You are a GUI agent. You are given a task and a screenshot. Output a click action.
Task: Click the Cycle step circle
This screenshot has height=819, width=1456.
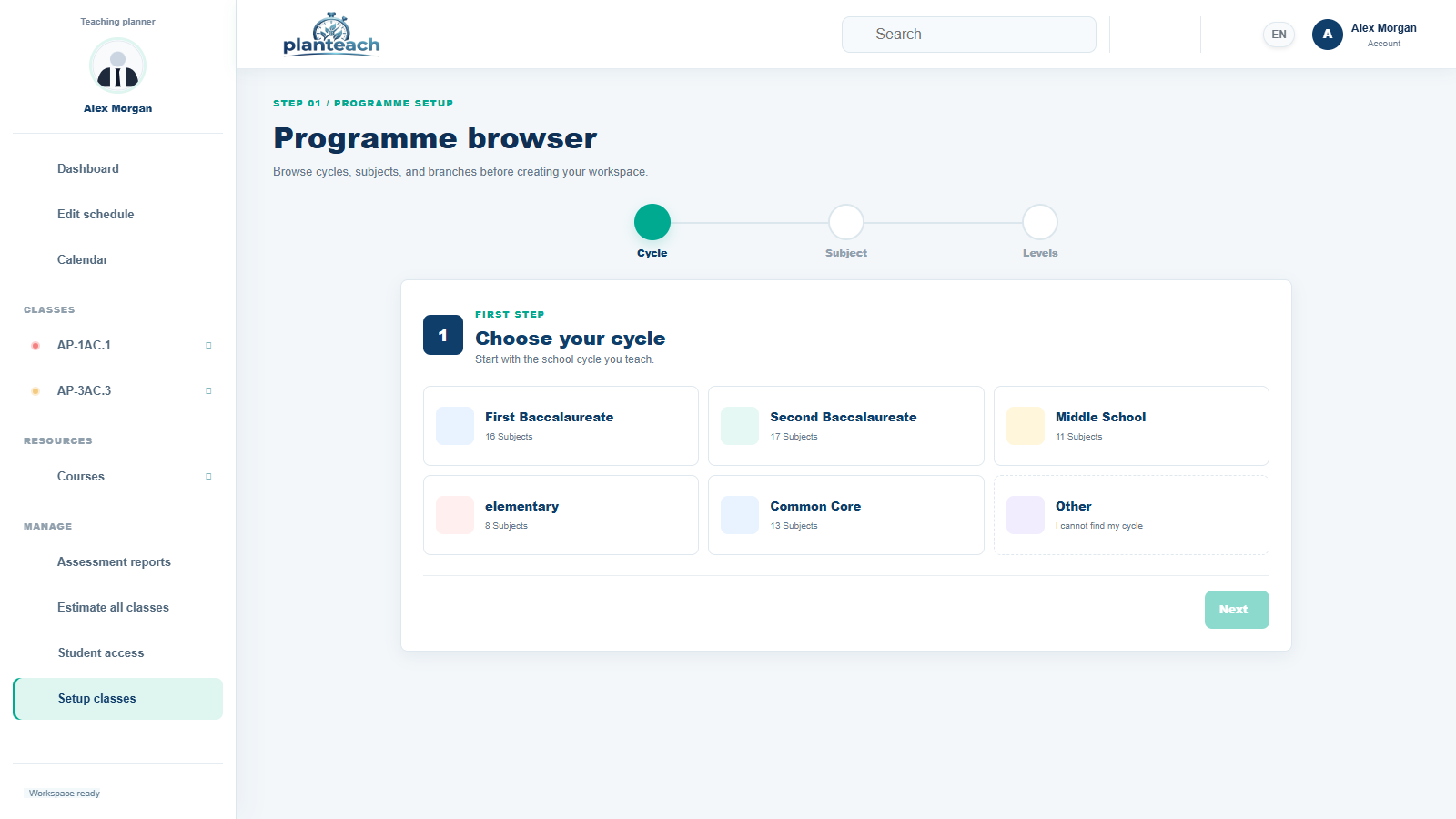[x=652, y=222]
